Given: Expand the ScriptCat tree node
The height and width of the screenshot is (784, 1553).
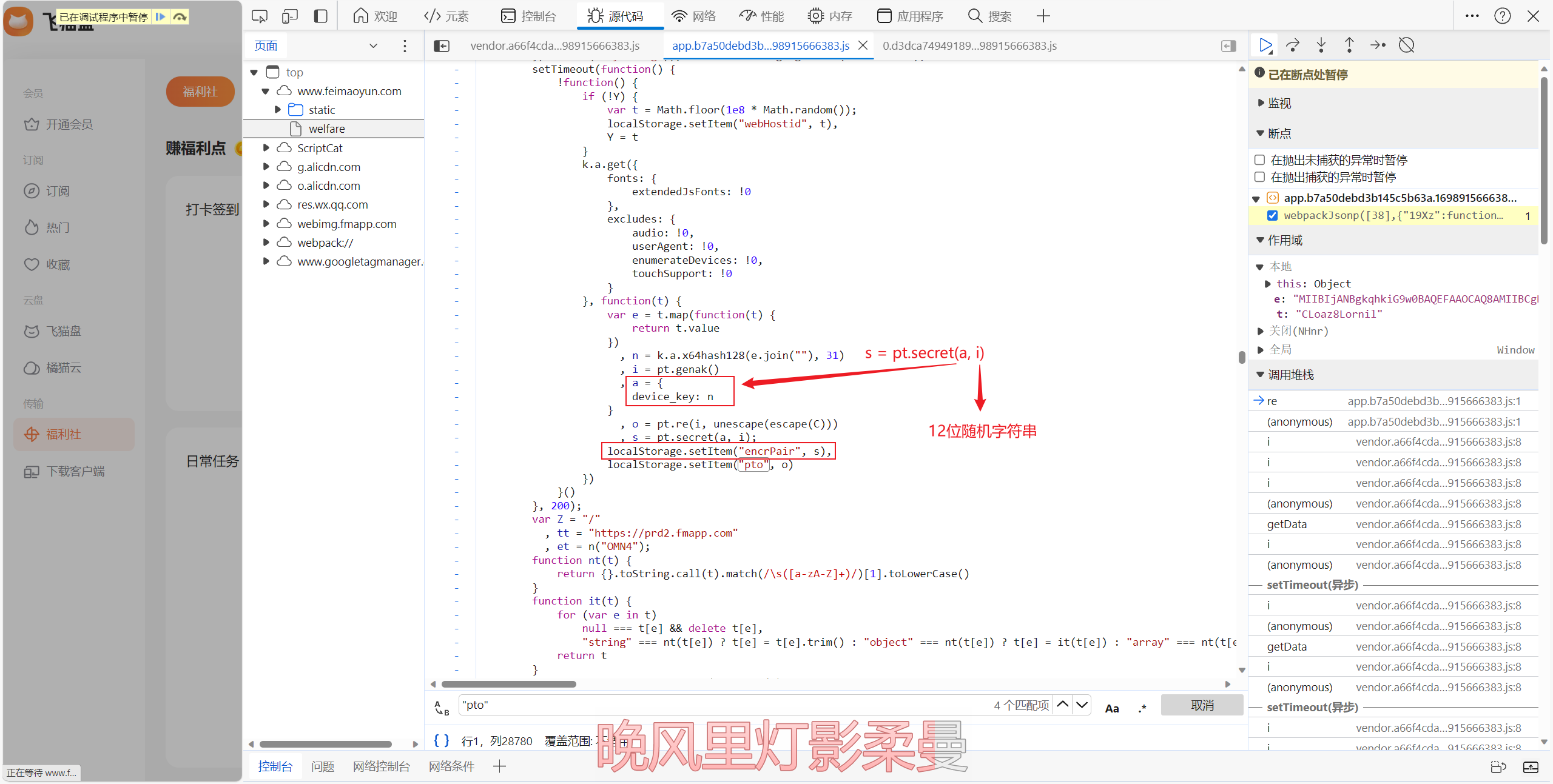Looking at the screenshot, I should click(x=266, y=148).
